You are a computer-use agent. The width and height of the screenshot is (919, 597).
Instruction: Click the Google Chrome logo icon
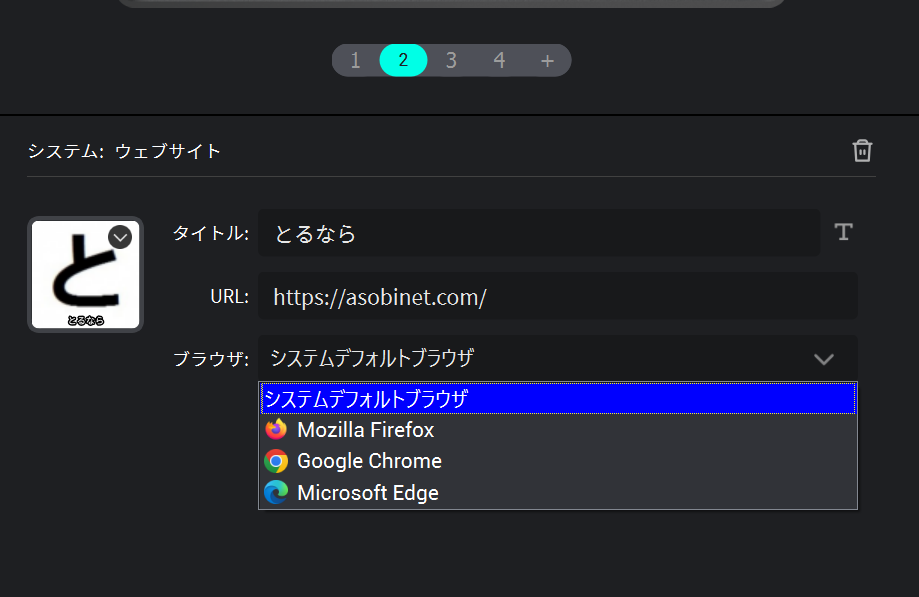coord(276,461)
